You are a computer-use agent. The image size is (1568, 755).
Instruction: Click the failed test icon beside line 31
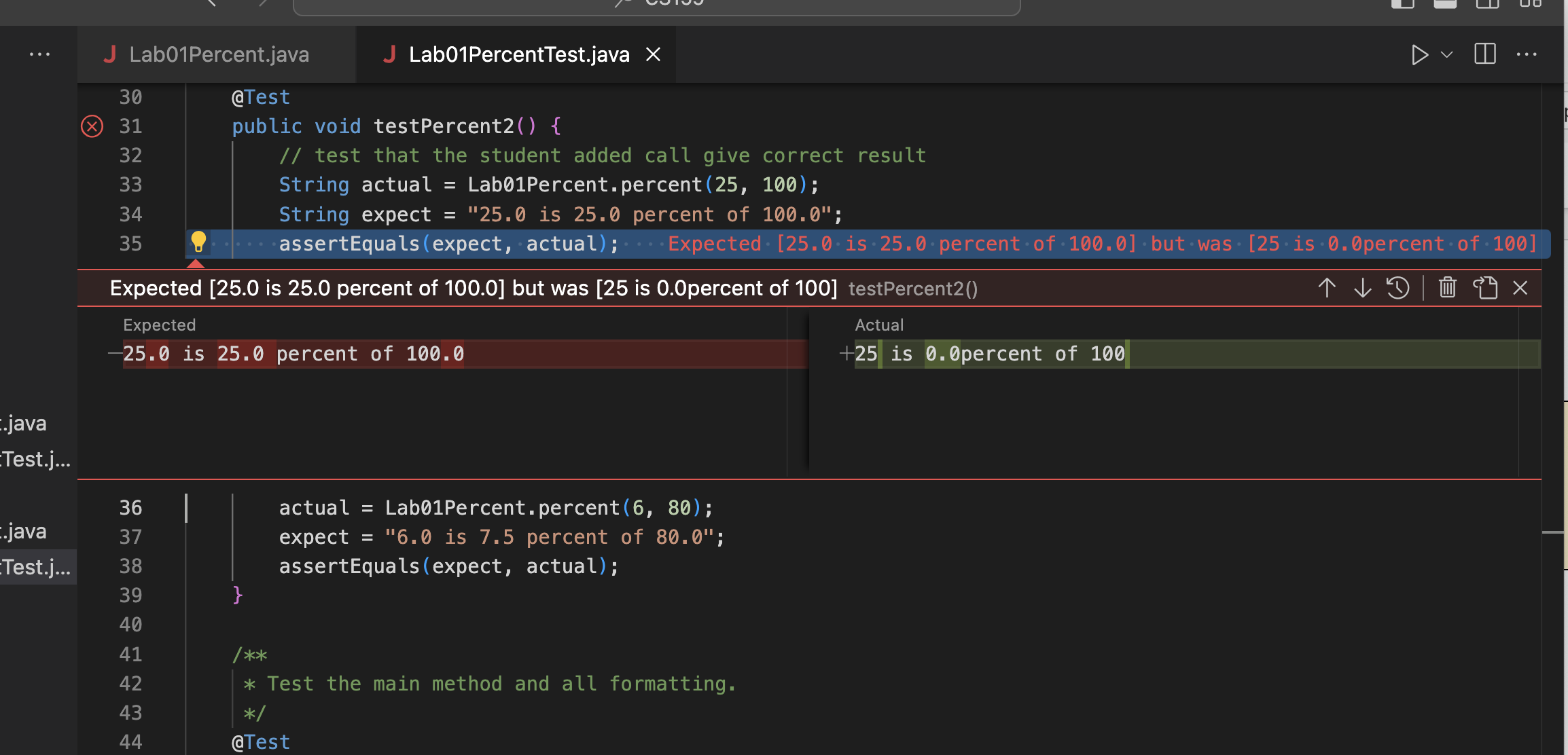(x=92, y=126)
